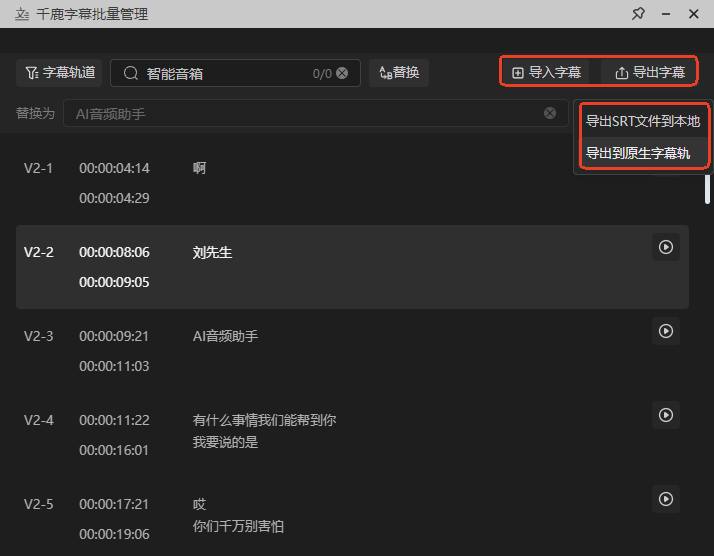Select subtitle line 你们千万别害怕
Image resolution: width=714 pixels, height=556 pixels.
pyautogui.click(x=238, y=526)
